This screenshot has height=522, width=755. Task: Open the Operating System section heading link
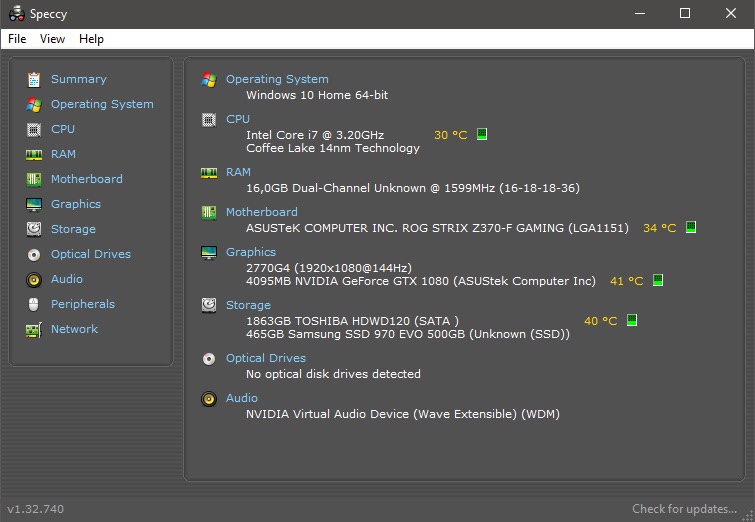pyautogui.click(x=277, y=79)
